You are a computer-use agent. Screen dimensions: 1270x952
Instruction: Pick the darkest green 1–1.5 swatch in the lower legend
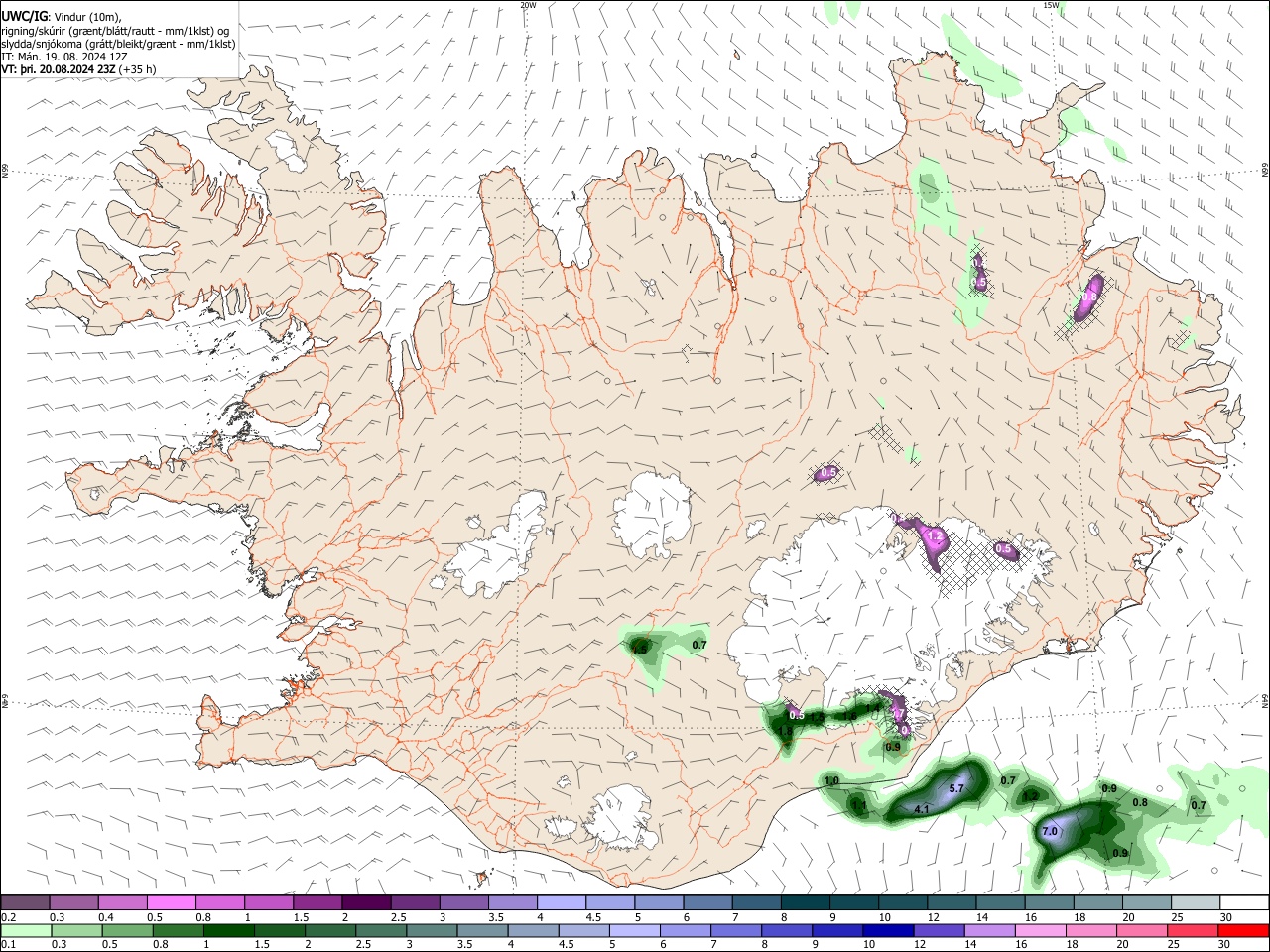(x=228, y=930)
